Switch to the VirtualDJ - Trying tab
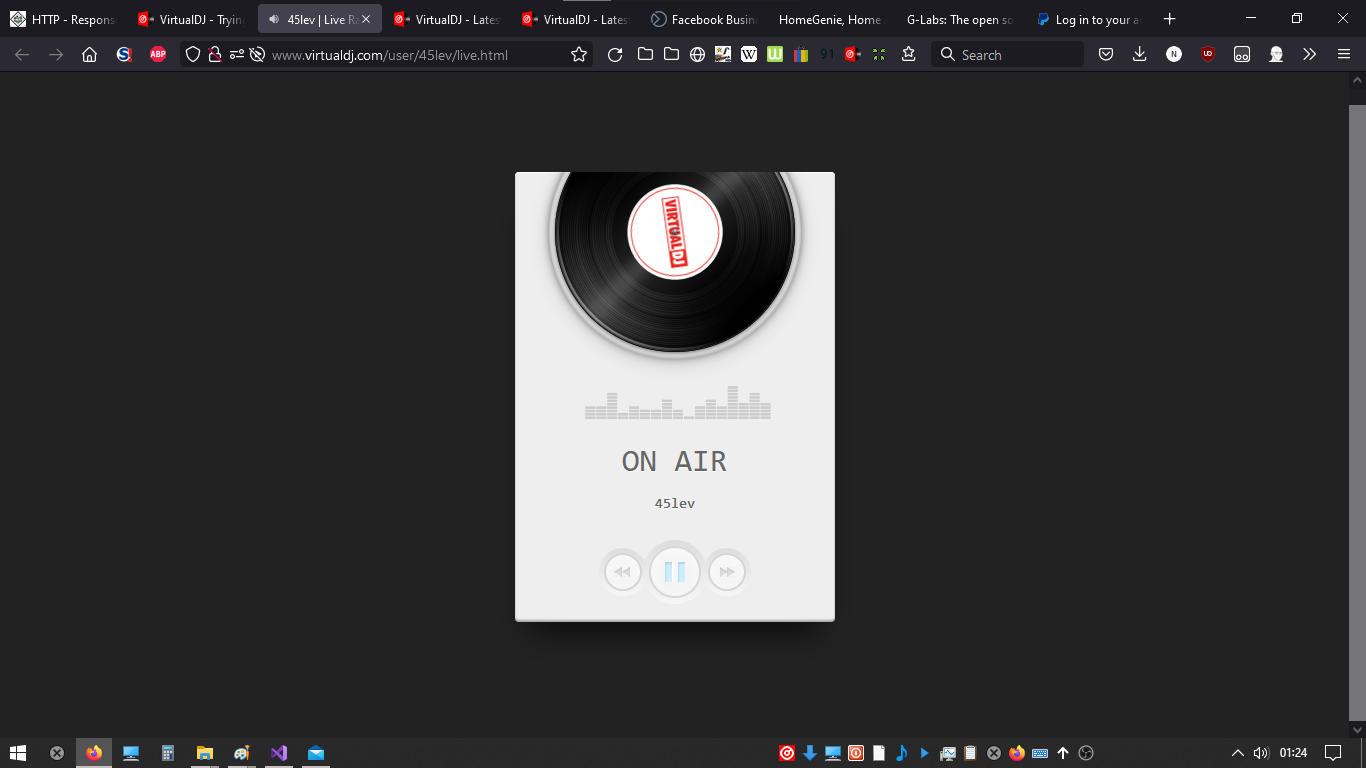This screenshot has width=1366, height=768. 191,19
